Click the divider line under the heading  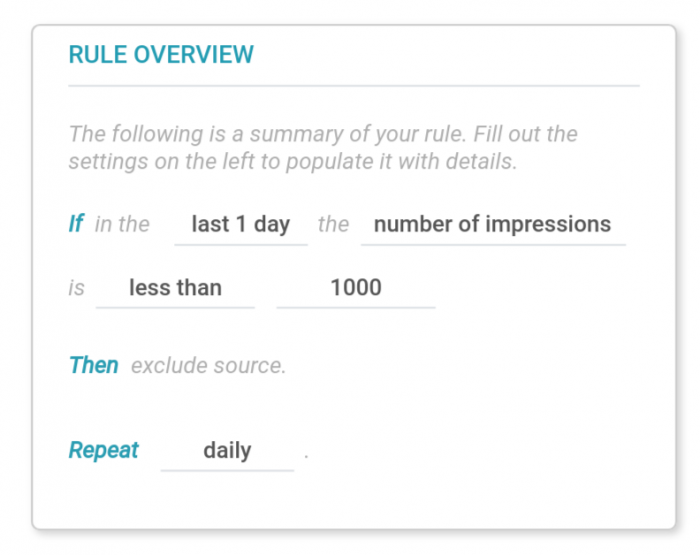[x=354, y=86]
